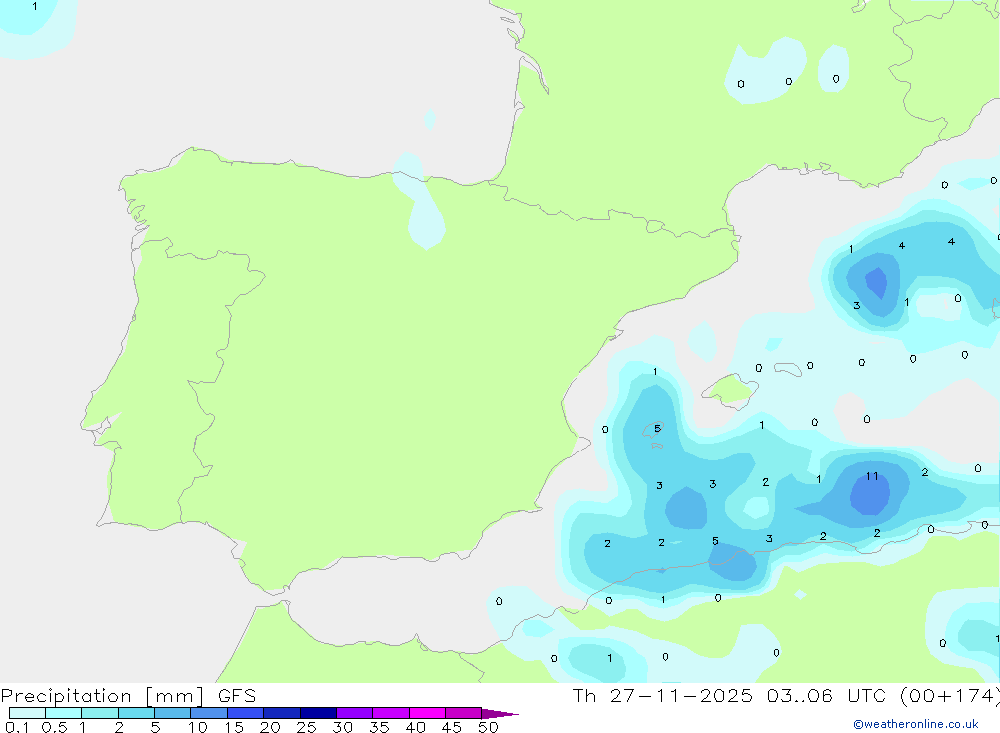Click the "25" legend scale label
This screenshot has height=733, width=1000.
click(307, 727)
